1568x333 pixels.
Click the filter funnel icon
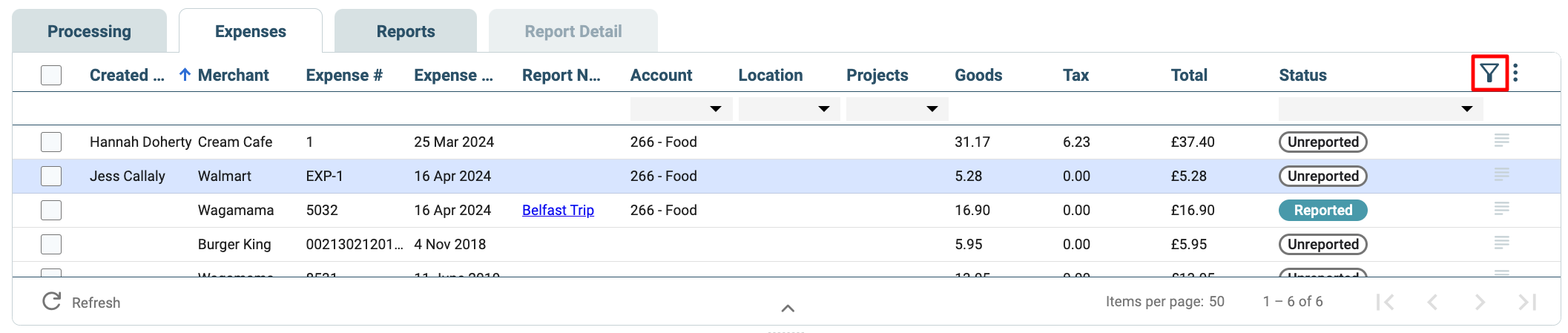[1489, 73]
